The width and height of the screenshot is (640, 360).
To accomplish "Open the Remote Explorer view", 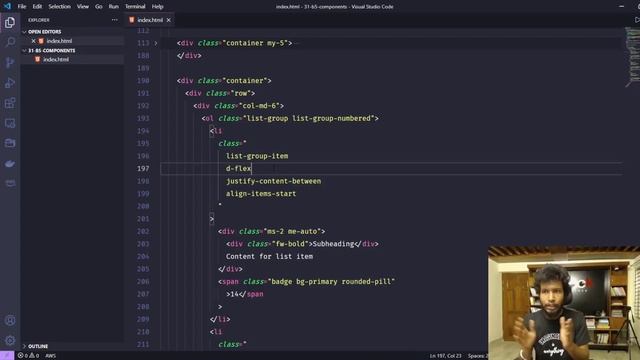I will [x=10, y=123].
